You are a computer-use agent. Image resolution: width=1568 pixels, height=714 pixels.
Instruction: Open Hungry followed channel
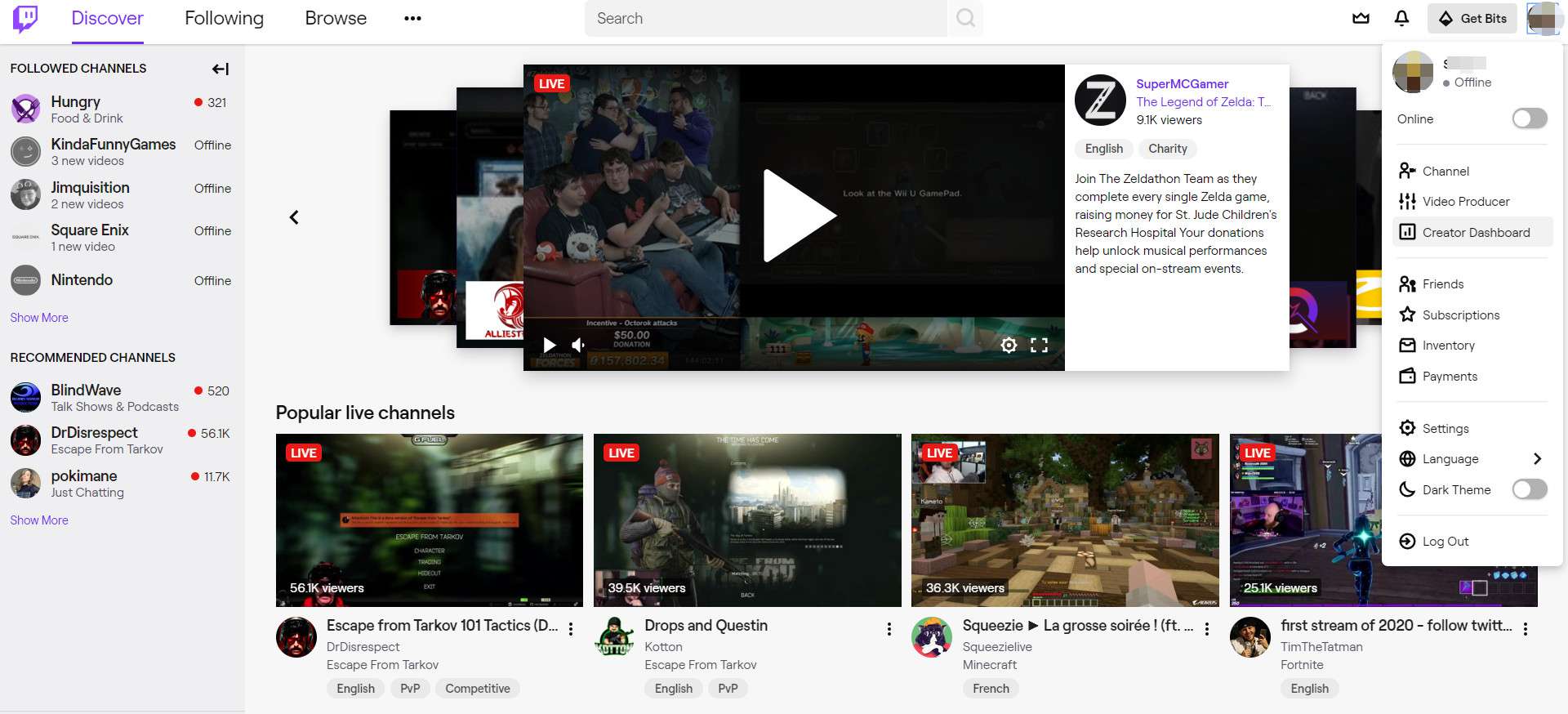[121, 109]
